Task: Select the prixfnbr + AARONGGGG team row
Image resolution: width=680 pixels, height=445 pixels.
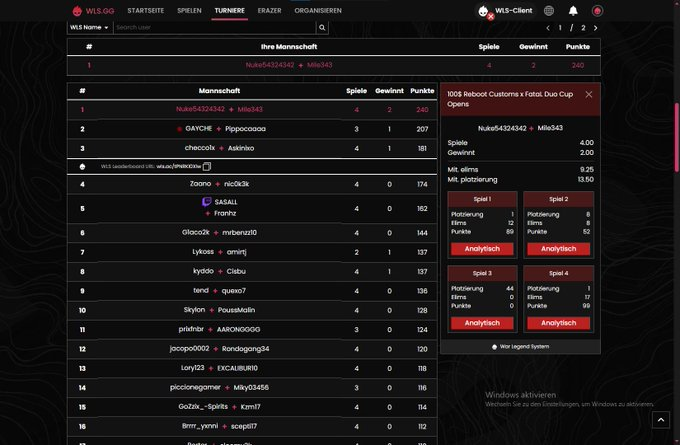Action: pyautogui.click(x=252, y=330)
